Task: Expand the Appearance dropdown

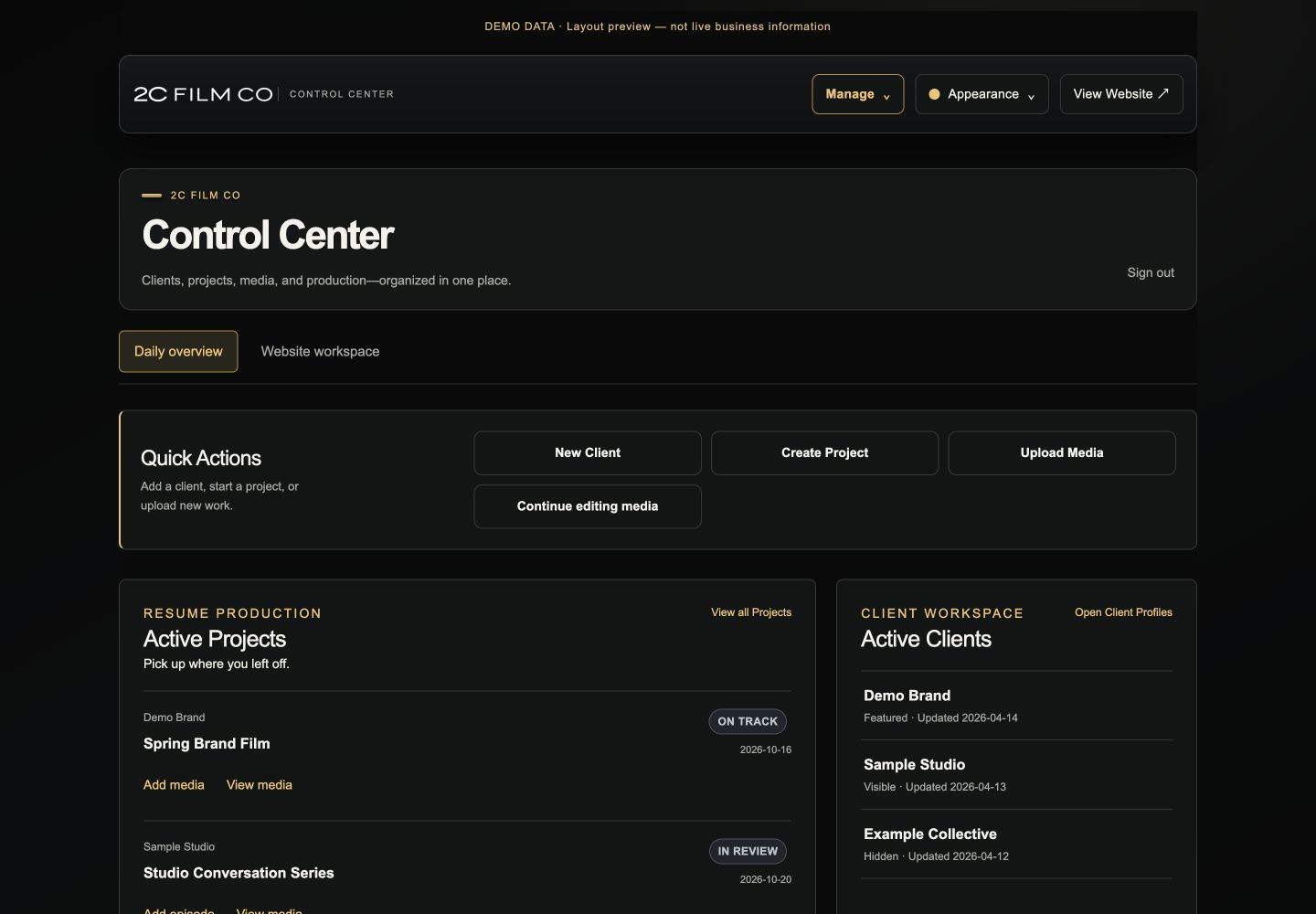Action: [x=982, y=94]
